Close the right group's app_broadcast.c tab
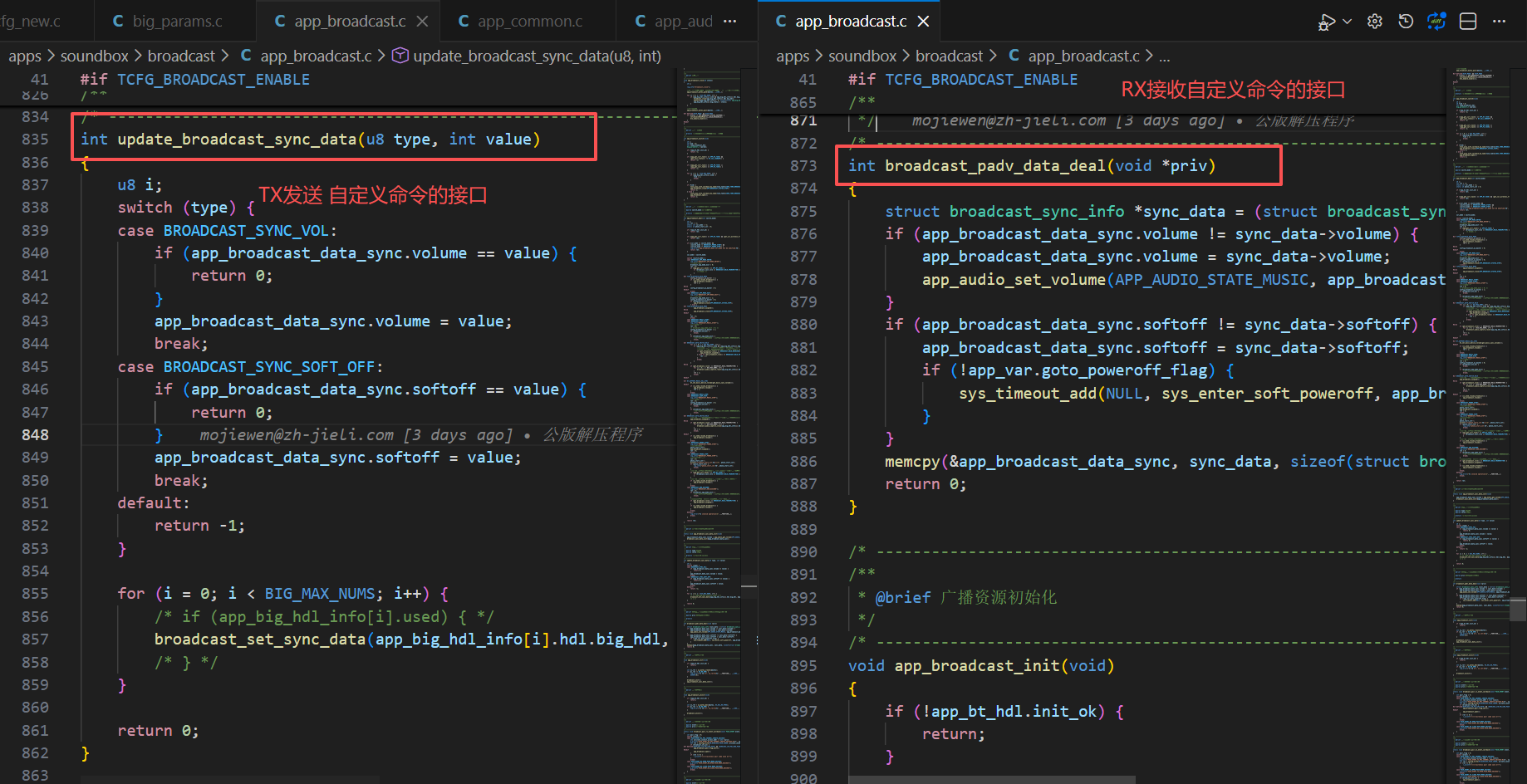1527x784 pixels. (923, 22)
